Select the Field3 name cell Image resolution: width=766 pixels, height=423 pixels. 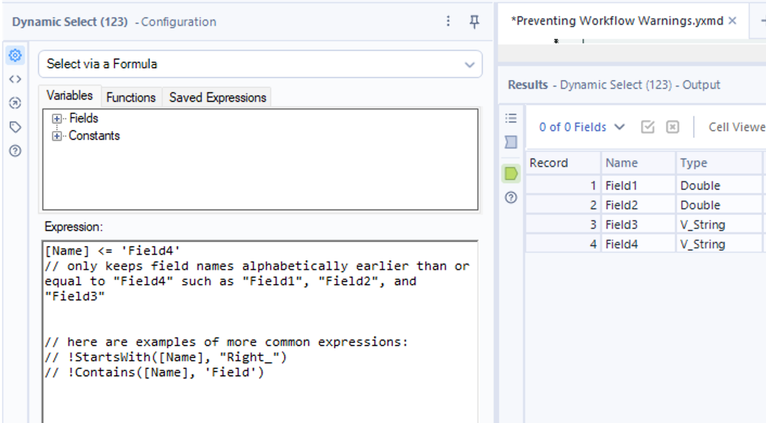coord(639,225)
